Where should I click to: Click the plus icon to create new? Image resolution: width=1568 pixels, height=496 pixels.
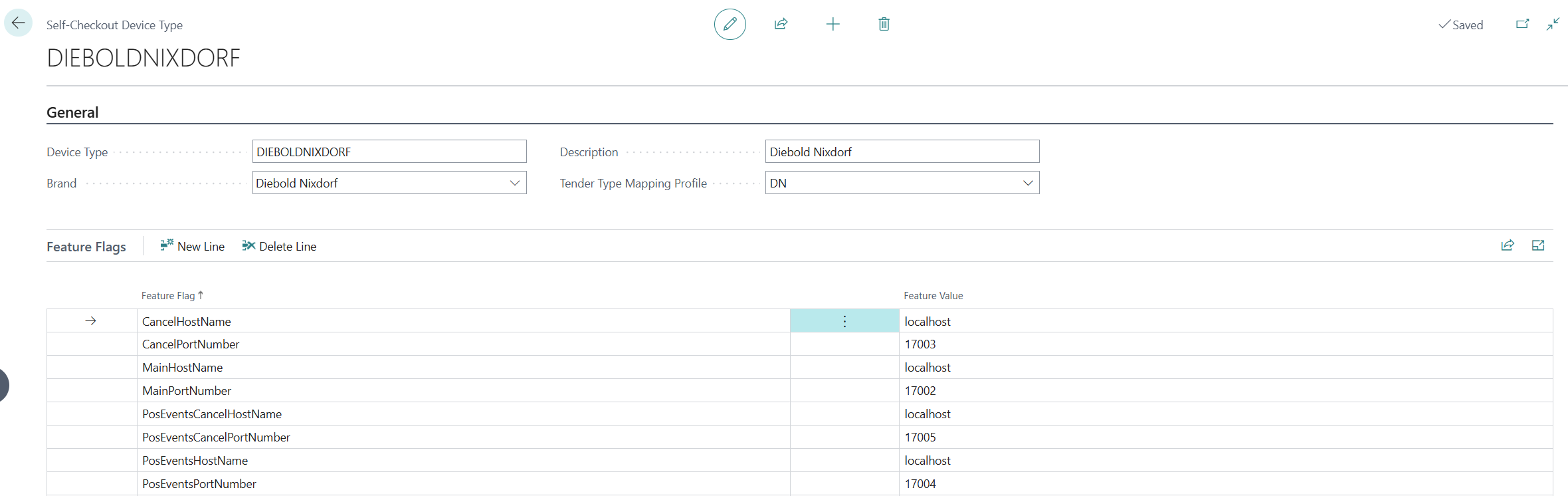click(833, 25)
